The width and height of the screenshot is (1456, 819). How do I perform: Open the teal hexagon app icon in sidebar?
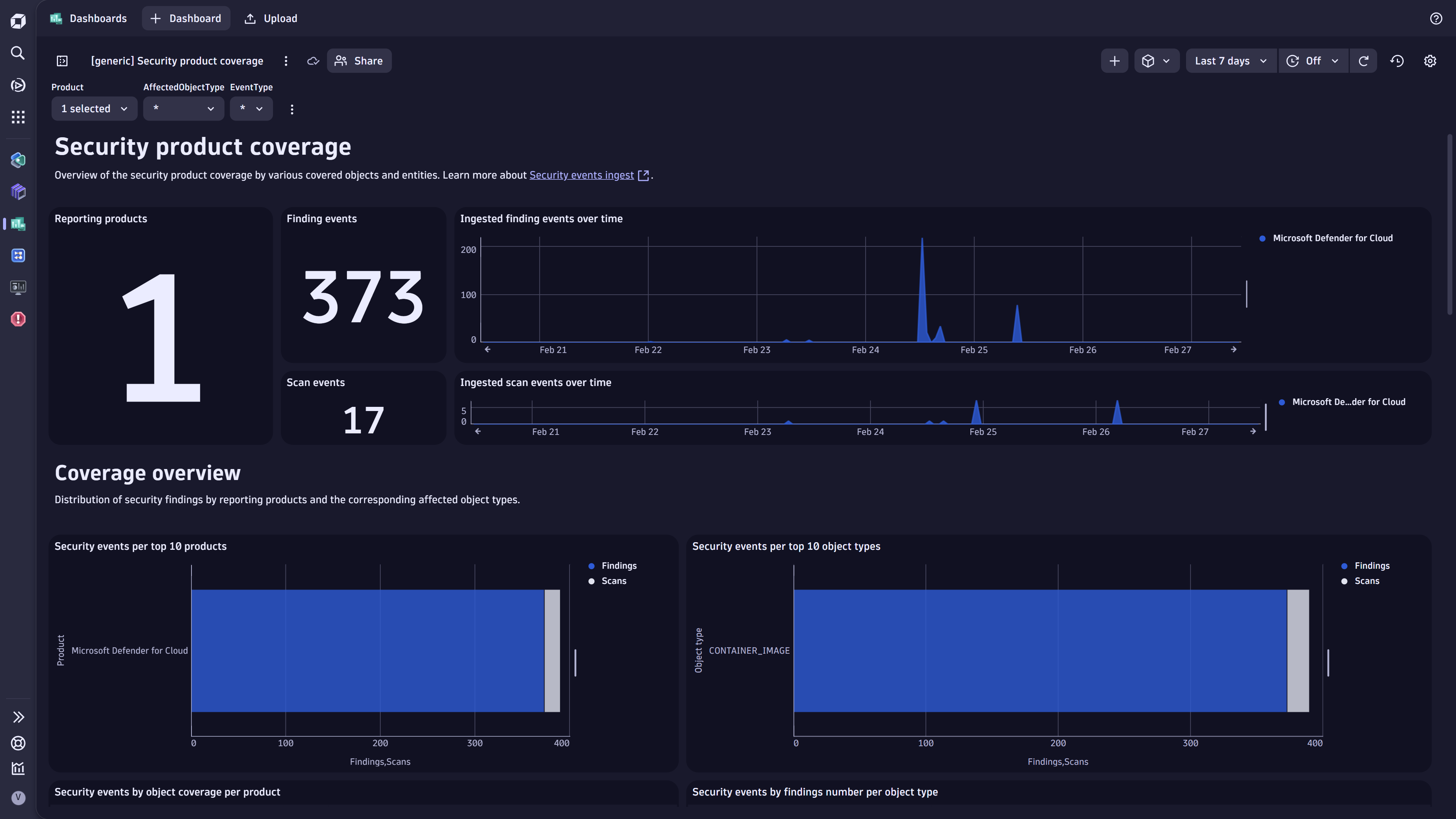(18, 160)
